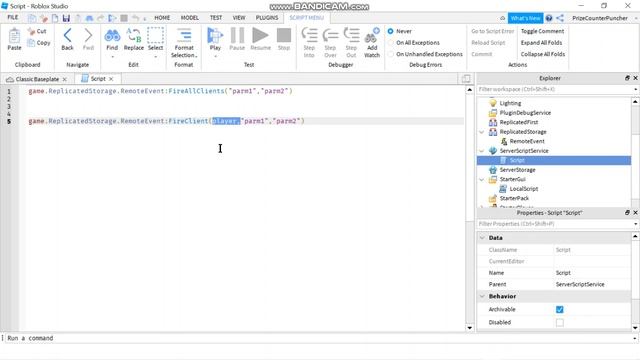The width and height of the screenshot is (640, 360).
Task: Click the Cut scissors icon
Action: [x=31, y=31]
